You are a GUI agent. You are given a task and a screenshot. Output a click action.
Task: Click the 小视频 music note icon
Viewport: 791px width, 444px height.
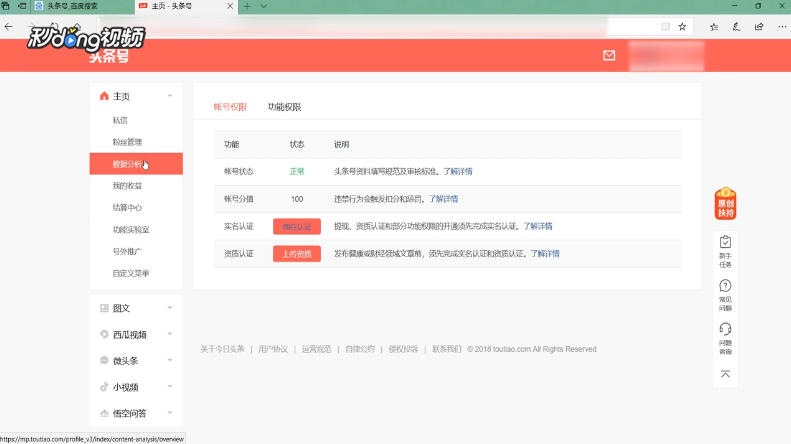(x=104, y=386)
